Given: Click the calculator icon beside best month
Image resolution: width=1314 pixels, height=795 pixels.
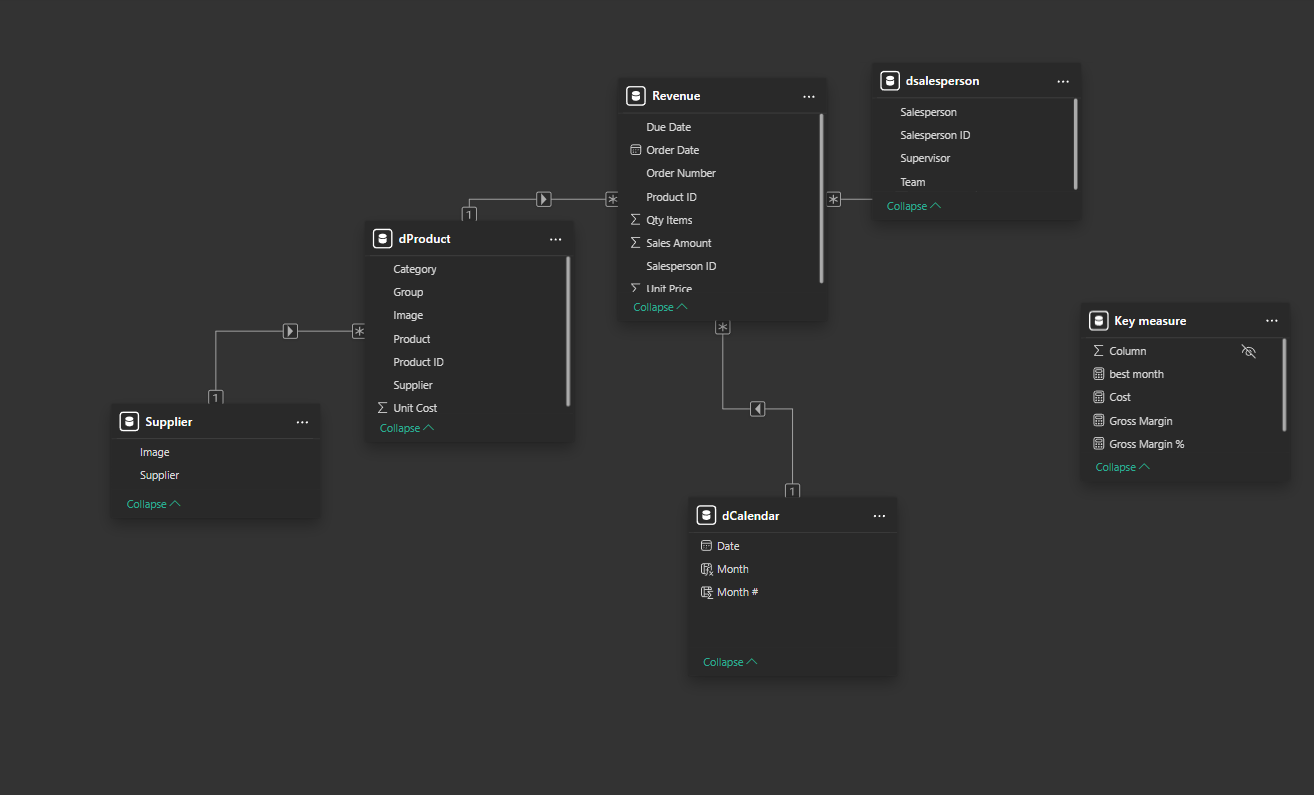Looking at the screenshot, I should pyautogui.click(x=1100, y=373).
